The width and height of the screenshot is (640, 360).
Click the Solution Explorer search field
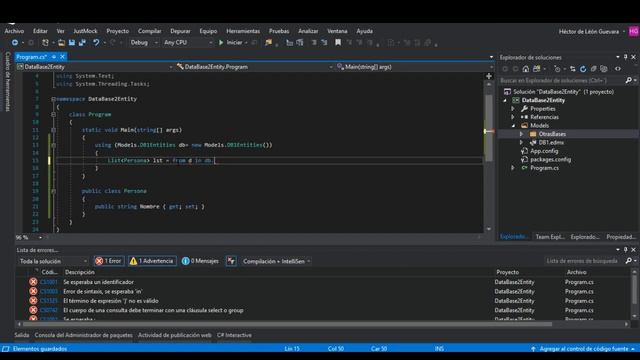pyautogui.click(x=562, y=80)
